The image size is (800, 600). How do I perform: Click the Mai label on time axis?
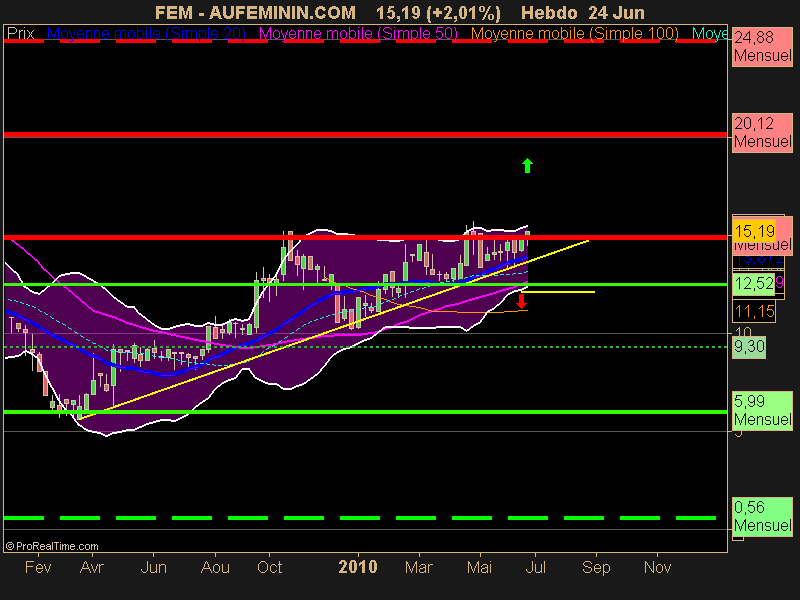tap(480, 567)
